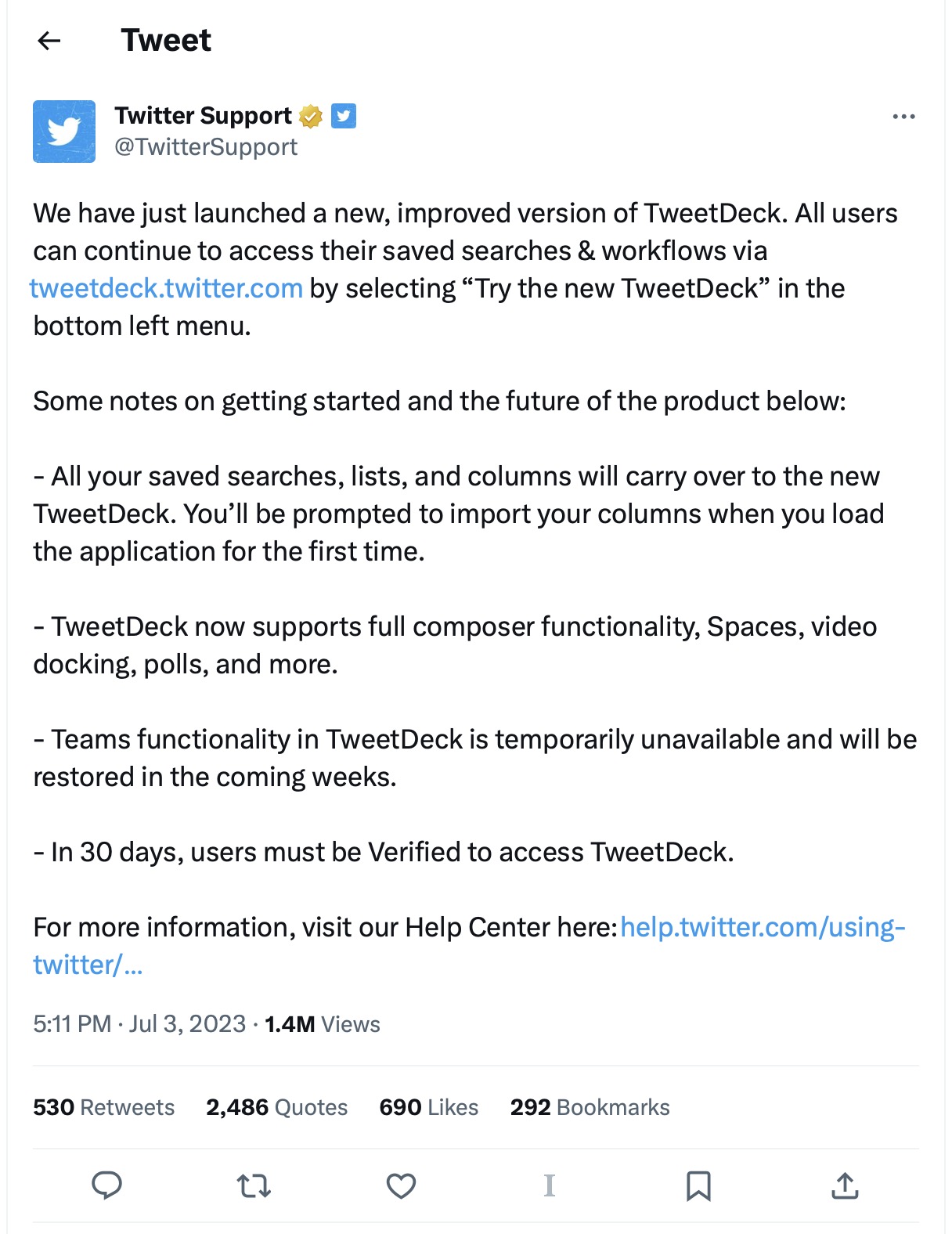This screenshot has width=952, height=1234.
Task: Bookmark this tweet with the bookmark icon
Action: point(698,1186)
